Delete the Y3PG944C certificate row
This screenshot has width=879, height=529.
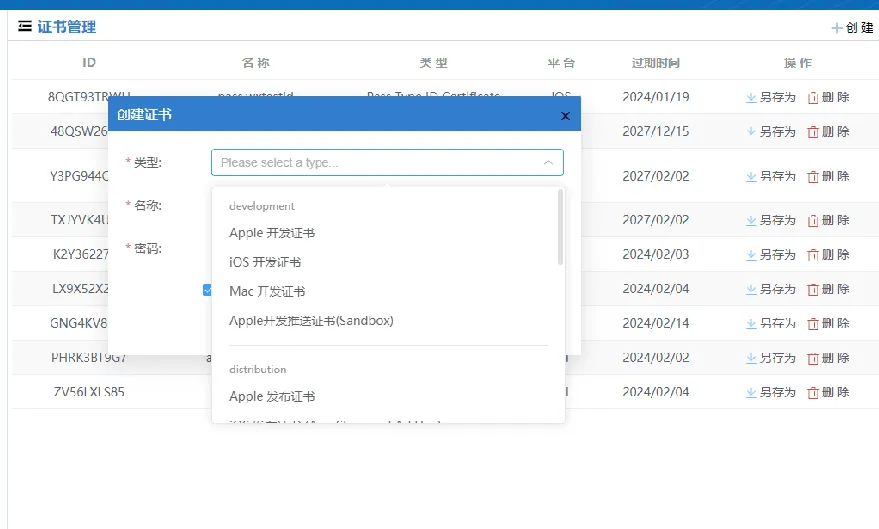coord(828,177)
